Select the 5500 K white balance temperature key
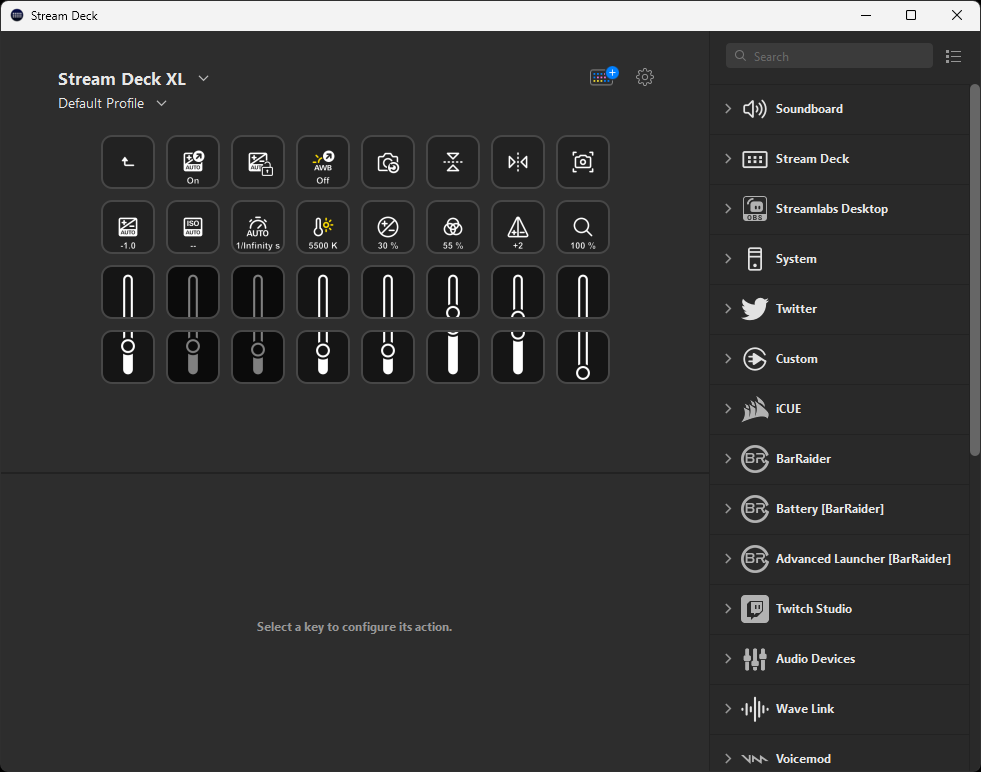 323,227
